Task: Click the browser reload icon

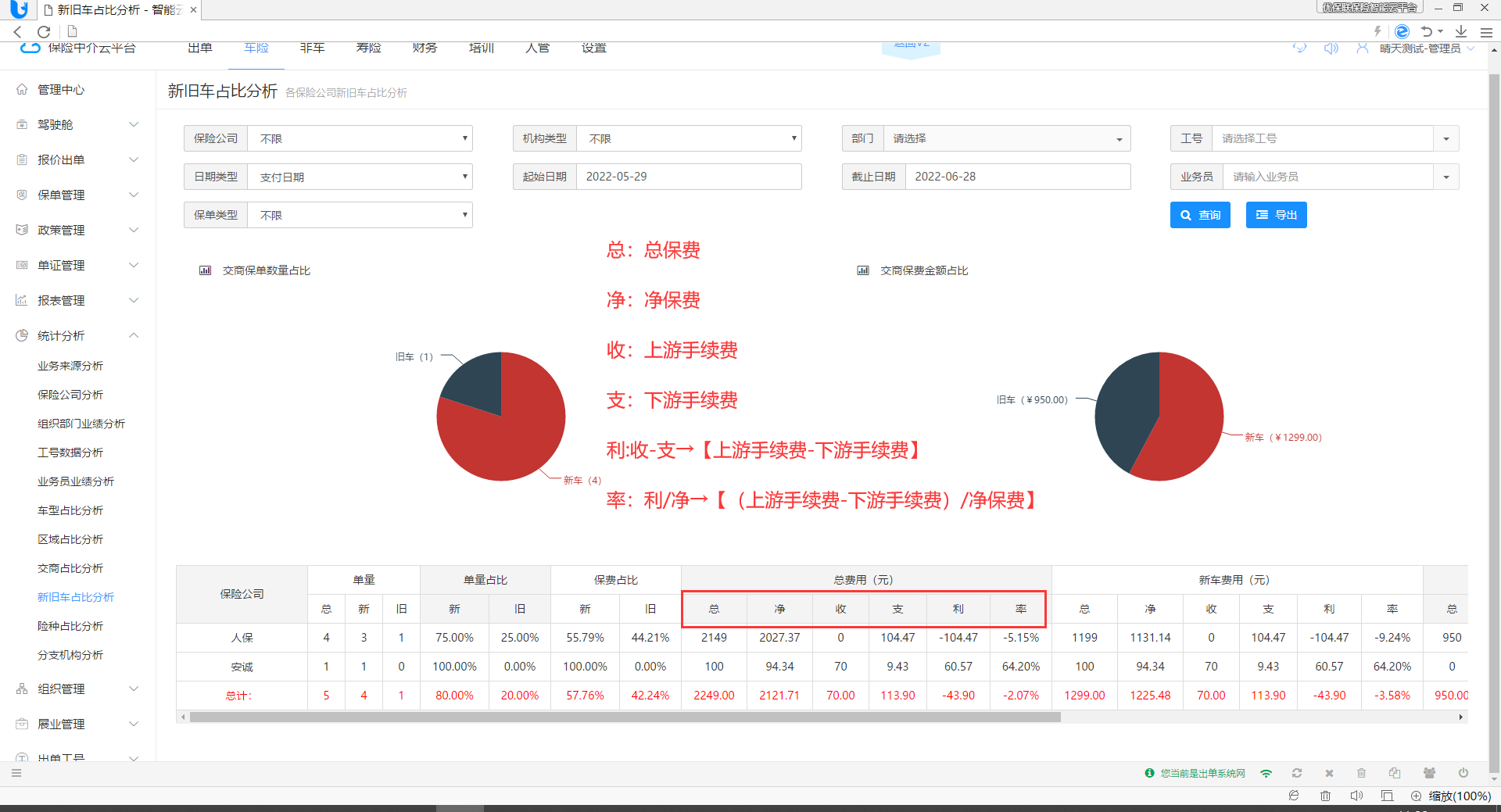Action: [x=44, y=31]
